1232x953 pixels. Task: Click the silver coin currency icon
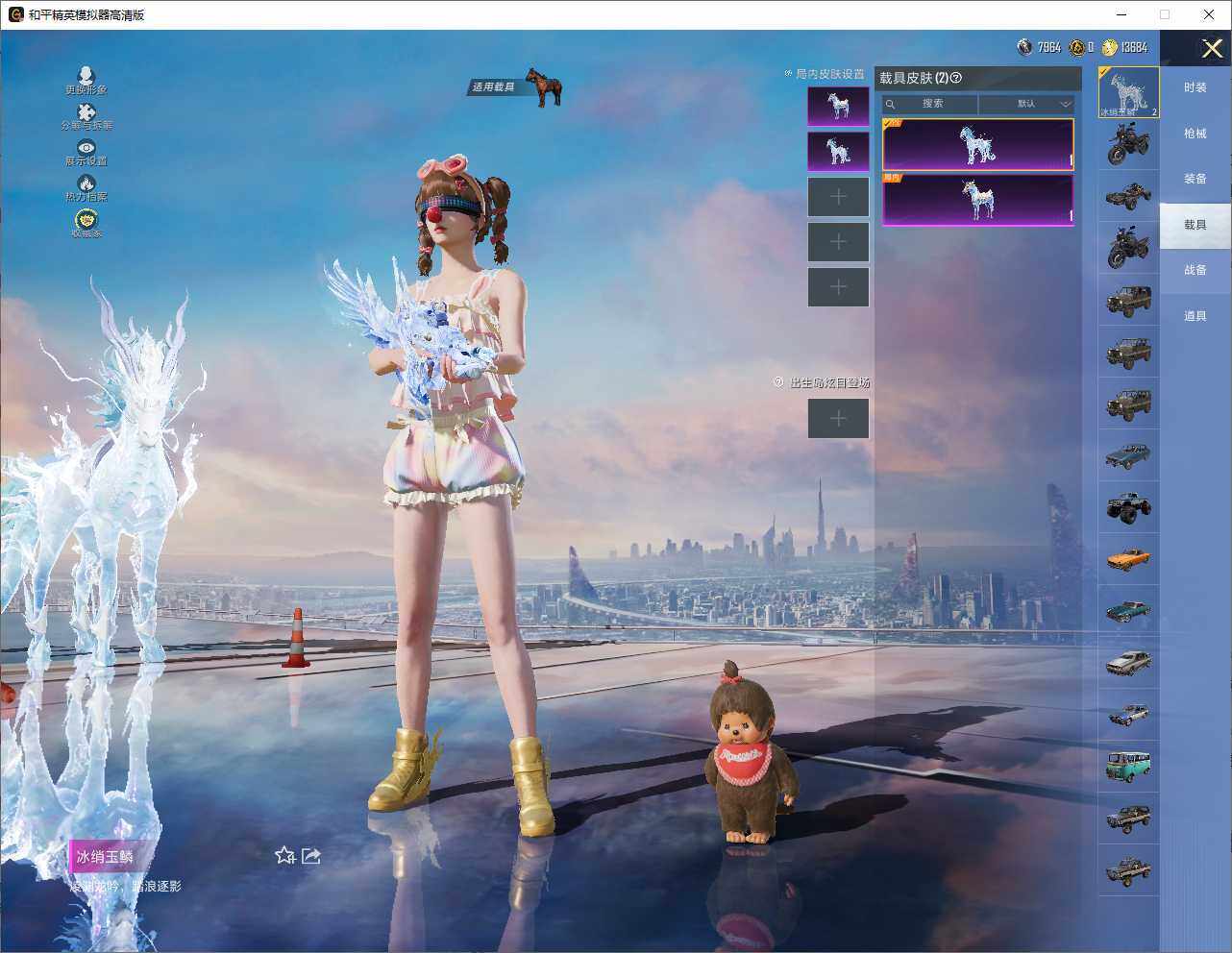pyautogui.click(x=1025, y=47)
